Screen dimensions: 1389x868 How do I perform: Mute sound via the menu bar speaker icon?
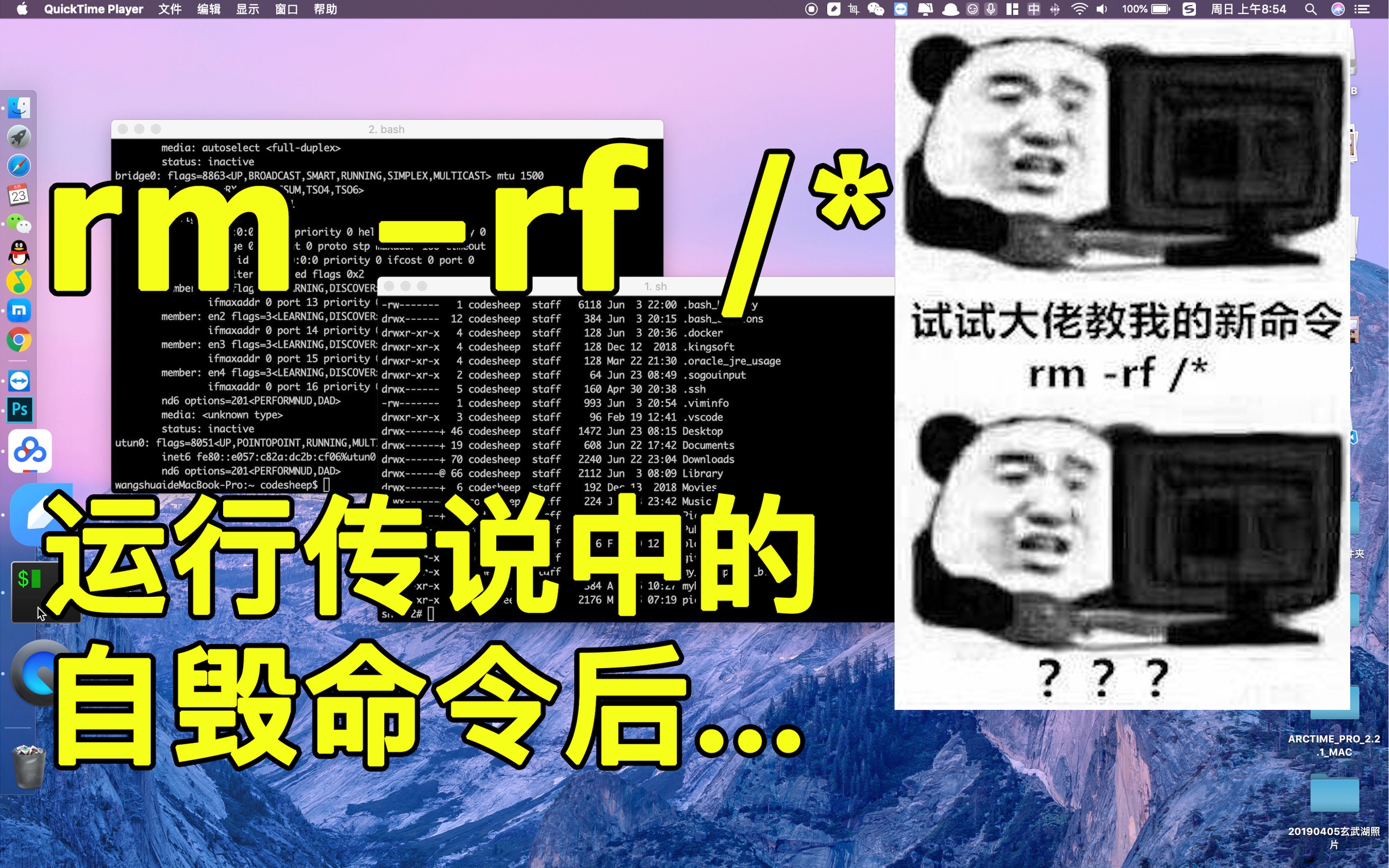1102,9
